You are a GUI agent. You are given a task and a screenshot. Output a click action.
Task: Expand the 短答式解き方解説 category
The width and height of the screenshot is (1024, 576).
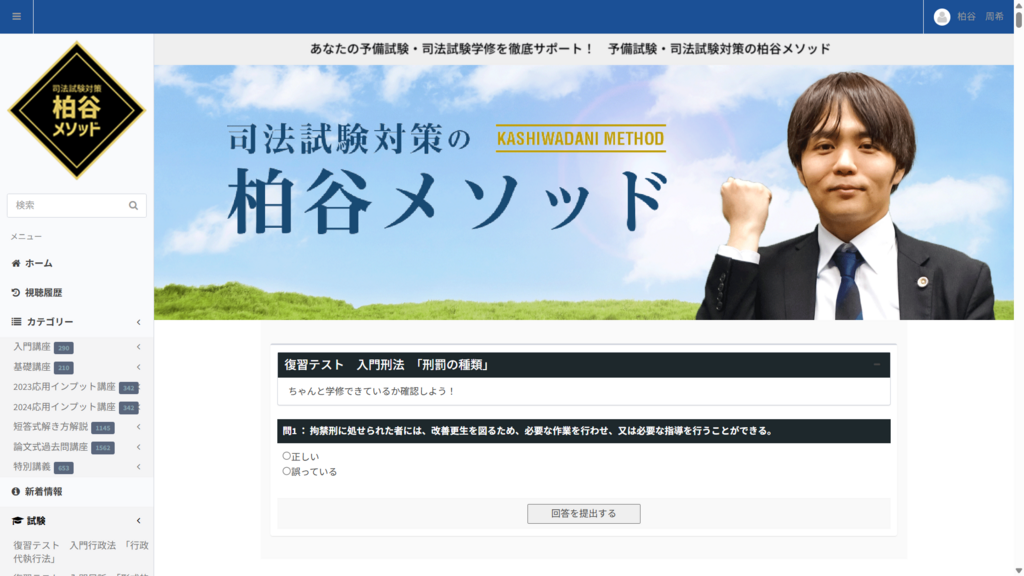[138, 427]
